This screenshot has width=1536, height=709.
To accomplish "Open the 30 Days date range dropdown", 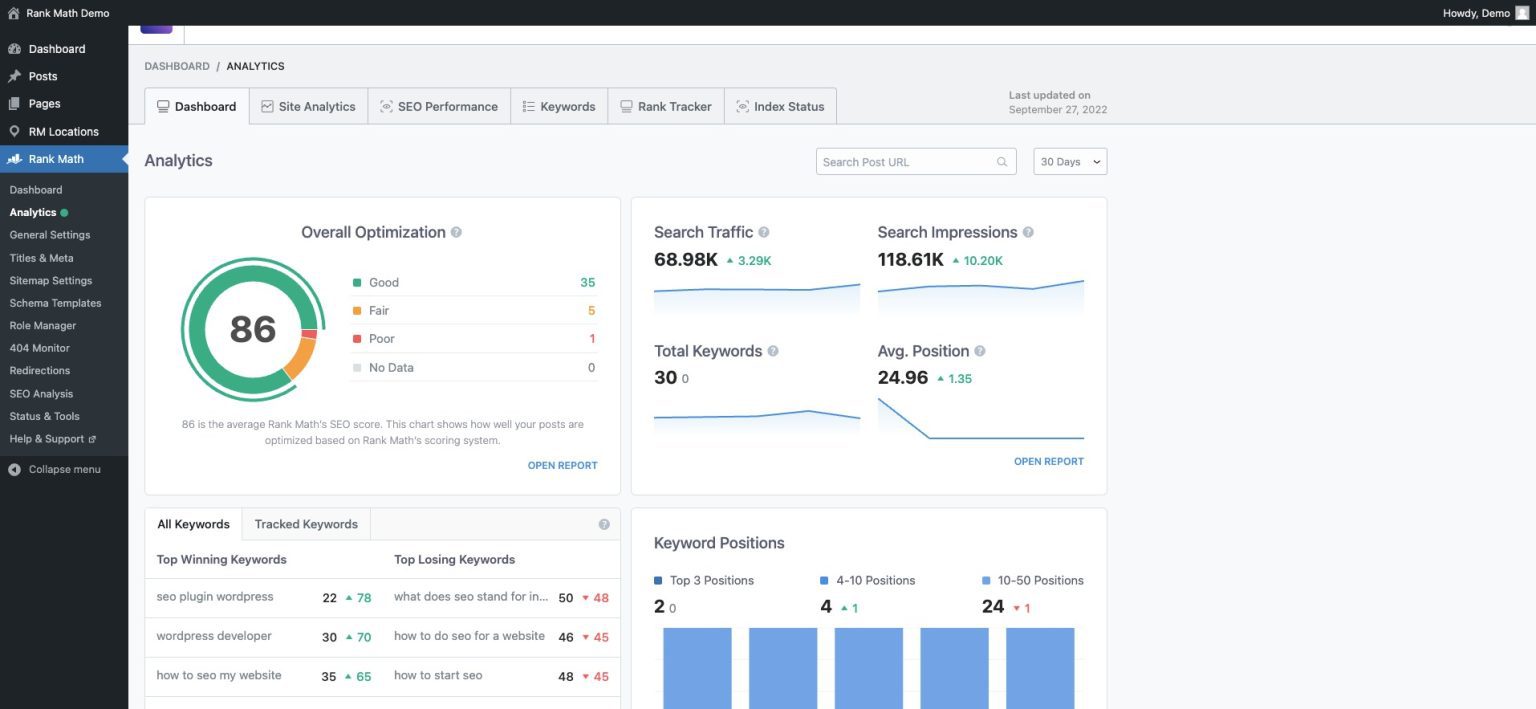I will pyautogui.click(x=1069, y=161).
